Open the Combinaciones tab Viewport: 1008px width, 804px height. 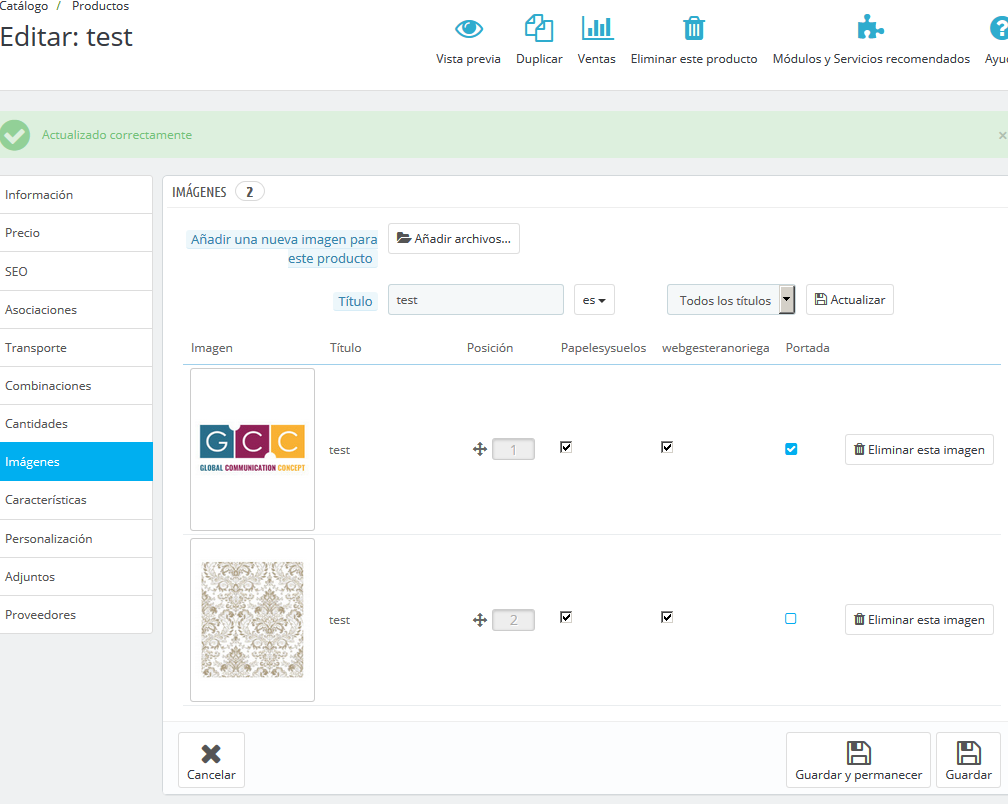pos(76,386)
